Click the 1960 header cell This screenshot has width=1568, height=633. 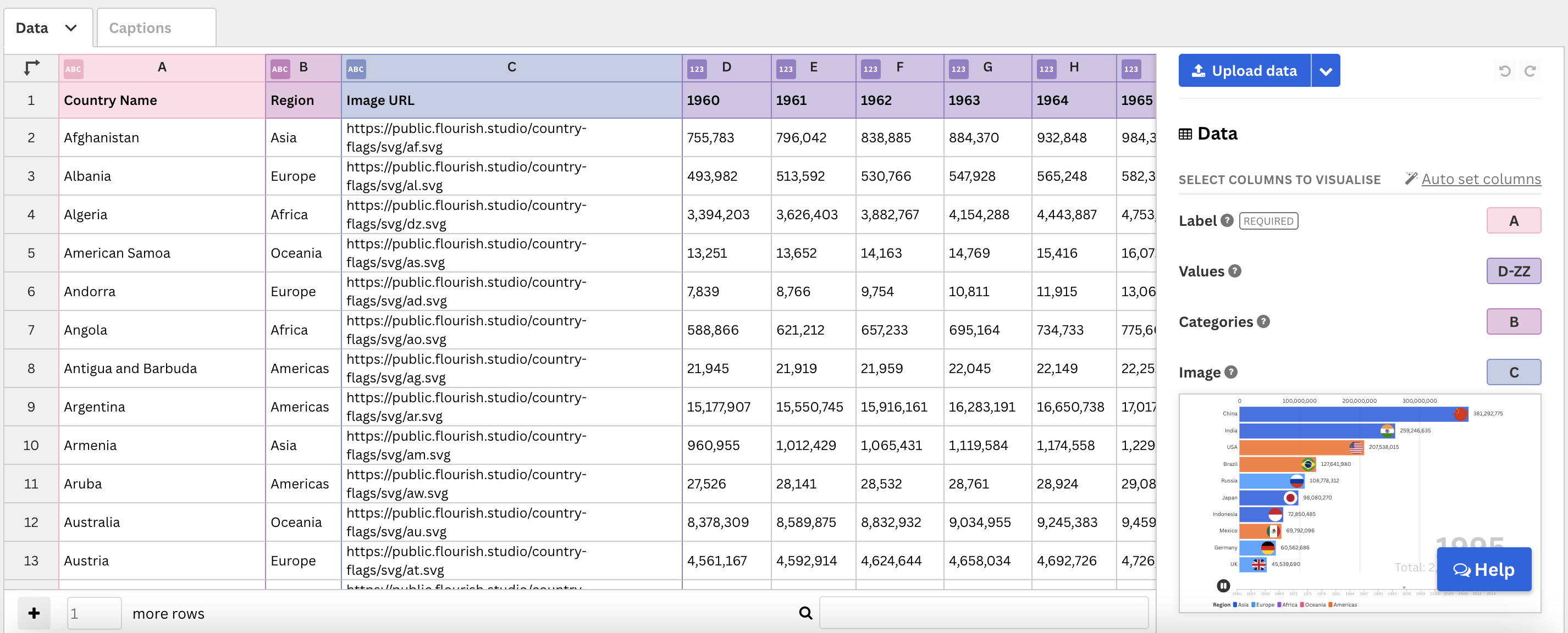726,101
